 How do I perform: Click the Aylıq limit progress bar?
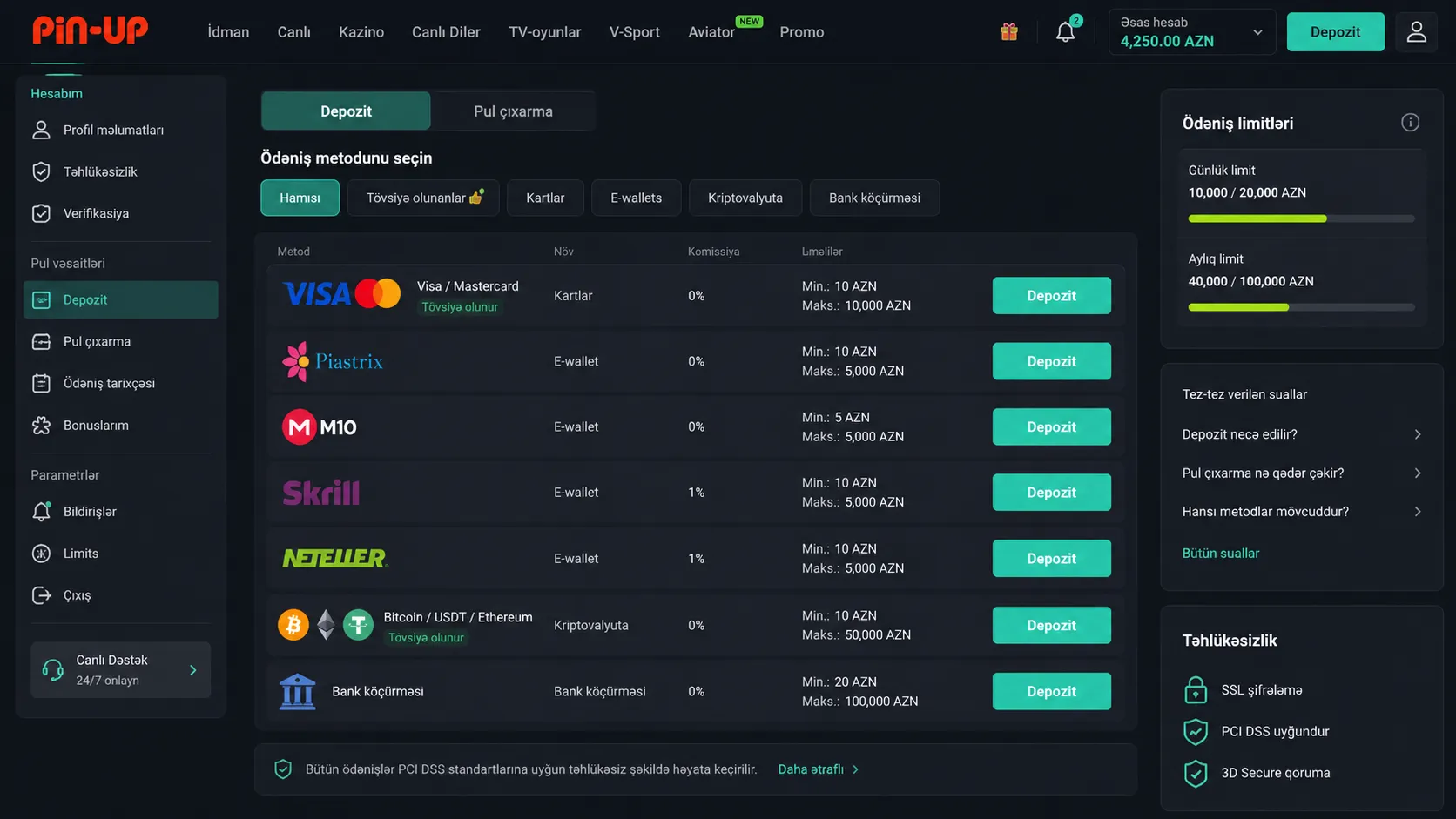point(1302,307)
